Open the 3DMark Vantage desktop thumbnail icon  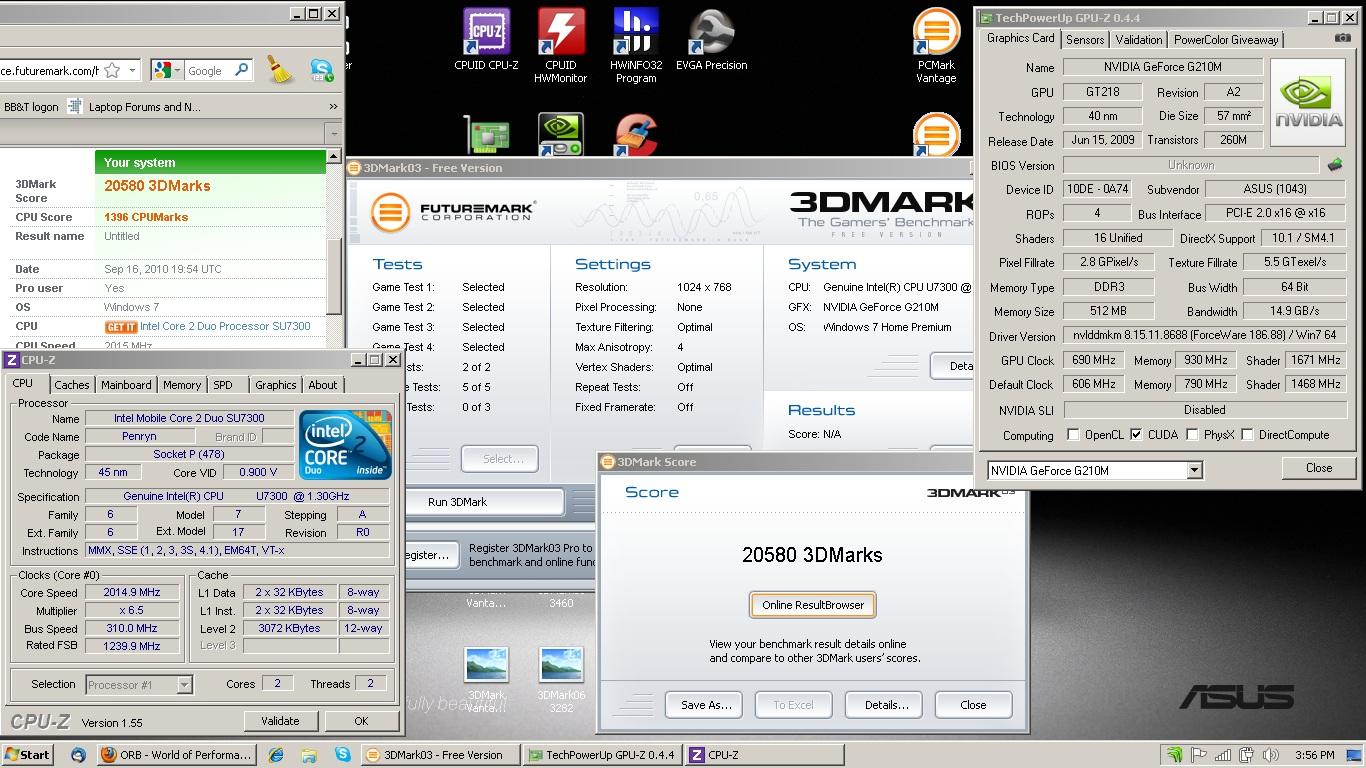tap(487, 680)
